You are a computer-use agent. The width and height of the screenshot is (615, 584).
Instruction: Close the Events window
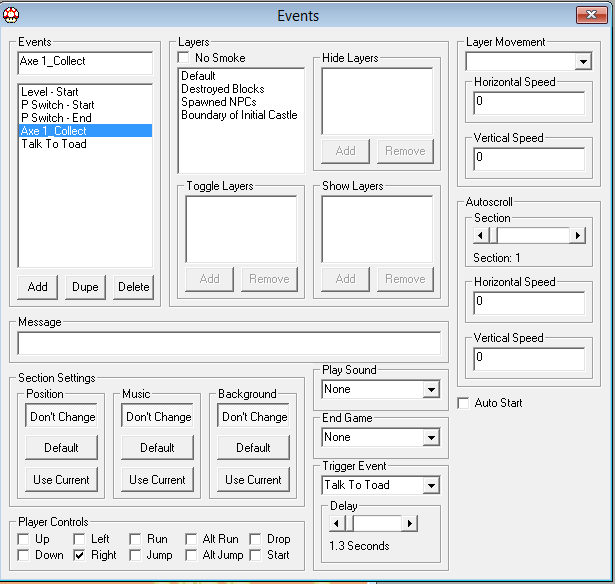591,15
